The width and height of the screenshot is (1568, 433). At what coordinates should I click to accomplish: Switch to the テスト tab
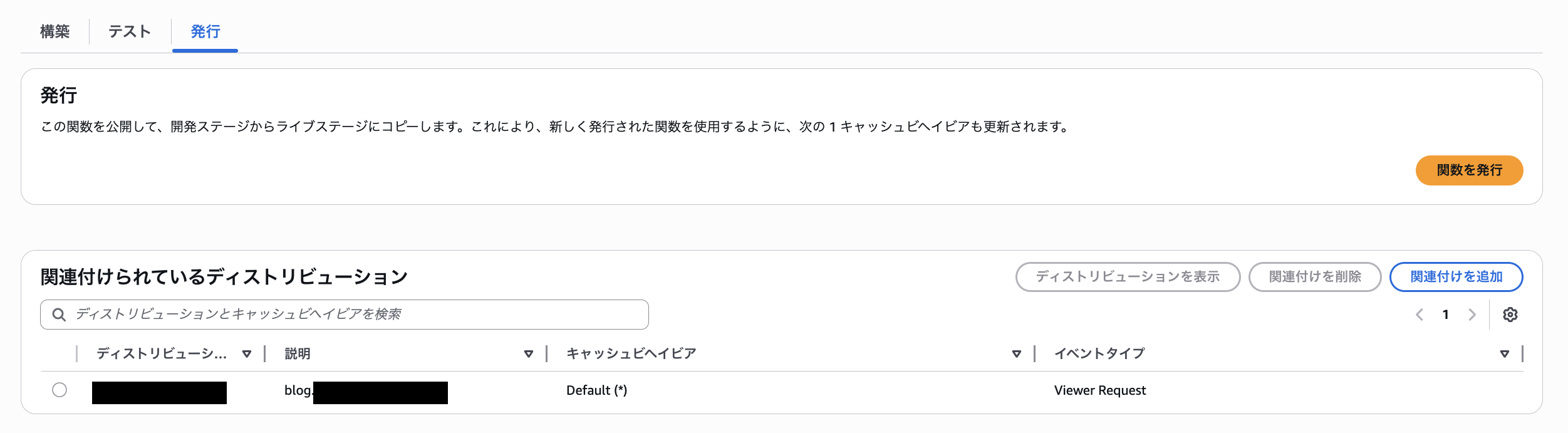point(130,31)
